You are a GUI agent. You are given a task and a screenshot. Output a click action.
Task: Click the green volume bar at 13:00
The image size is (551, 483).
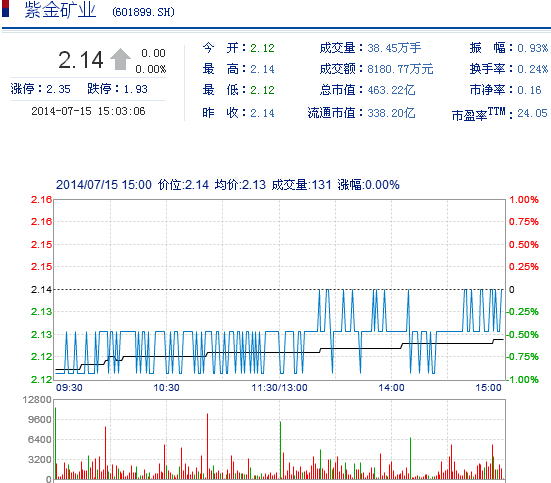pos(280,450)
